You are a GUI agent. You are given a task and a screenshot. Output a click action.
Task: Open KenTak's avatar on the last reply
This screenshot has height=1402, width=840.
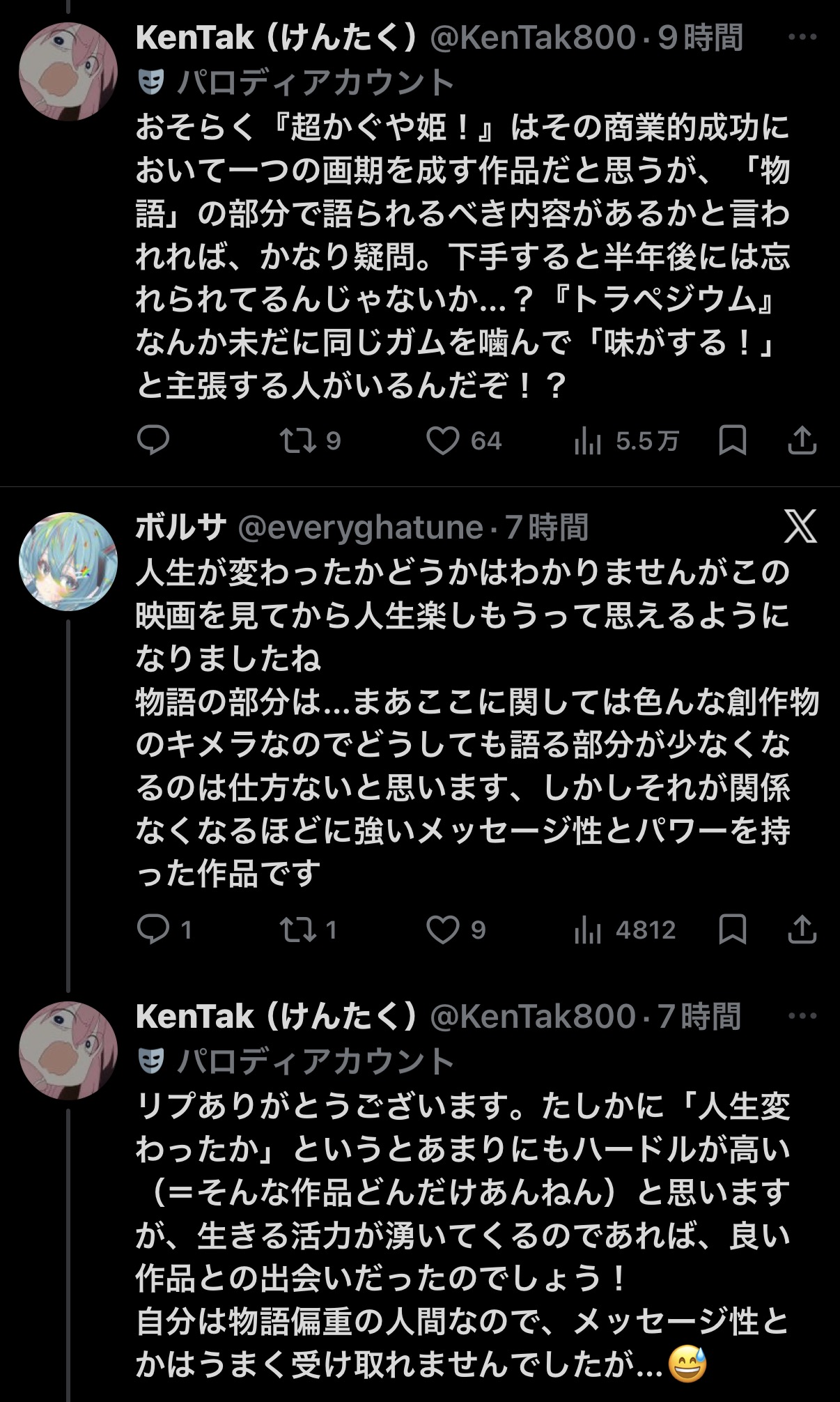point(68,1051)
